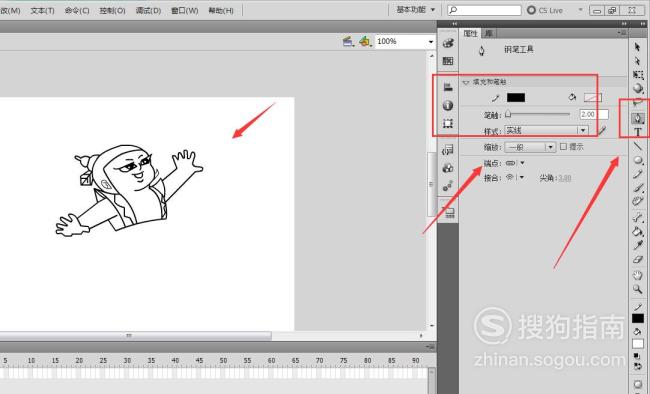Screen dimensions: 650x394
Task: Open the Code Snippets panel icon
Action: (448, 150)
